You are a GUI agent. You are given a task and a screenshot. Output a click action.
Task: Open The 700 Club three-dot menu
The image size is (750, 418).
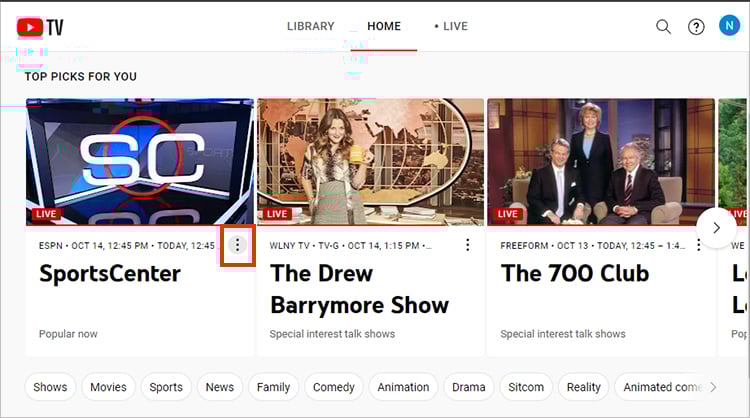tap(698, 245)
